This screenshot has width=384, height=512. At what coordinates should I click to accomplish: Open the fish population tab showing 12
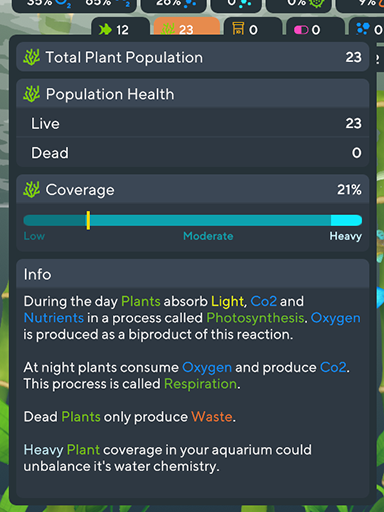[120, 28]
